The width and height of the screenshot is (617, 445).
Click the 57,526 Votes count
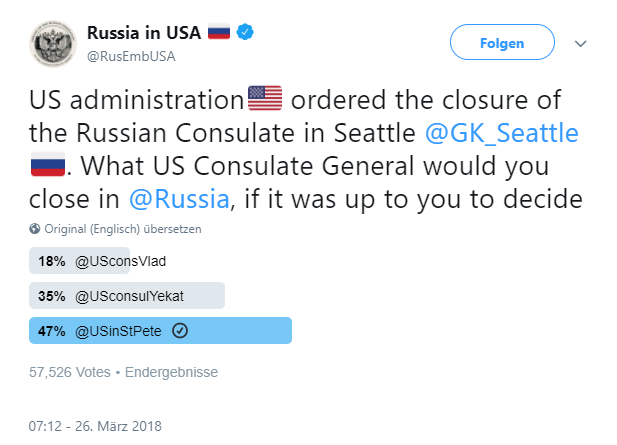point(70,372)
